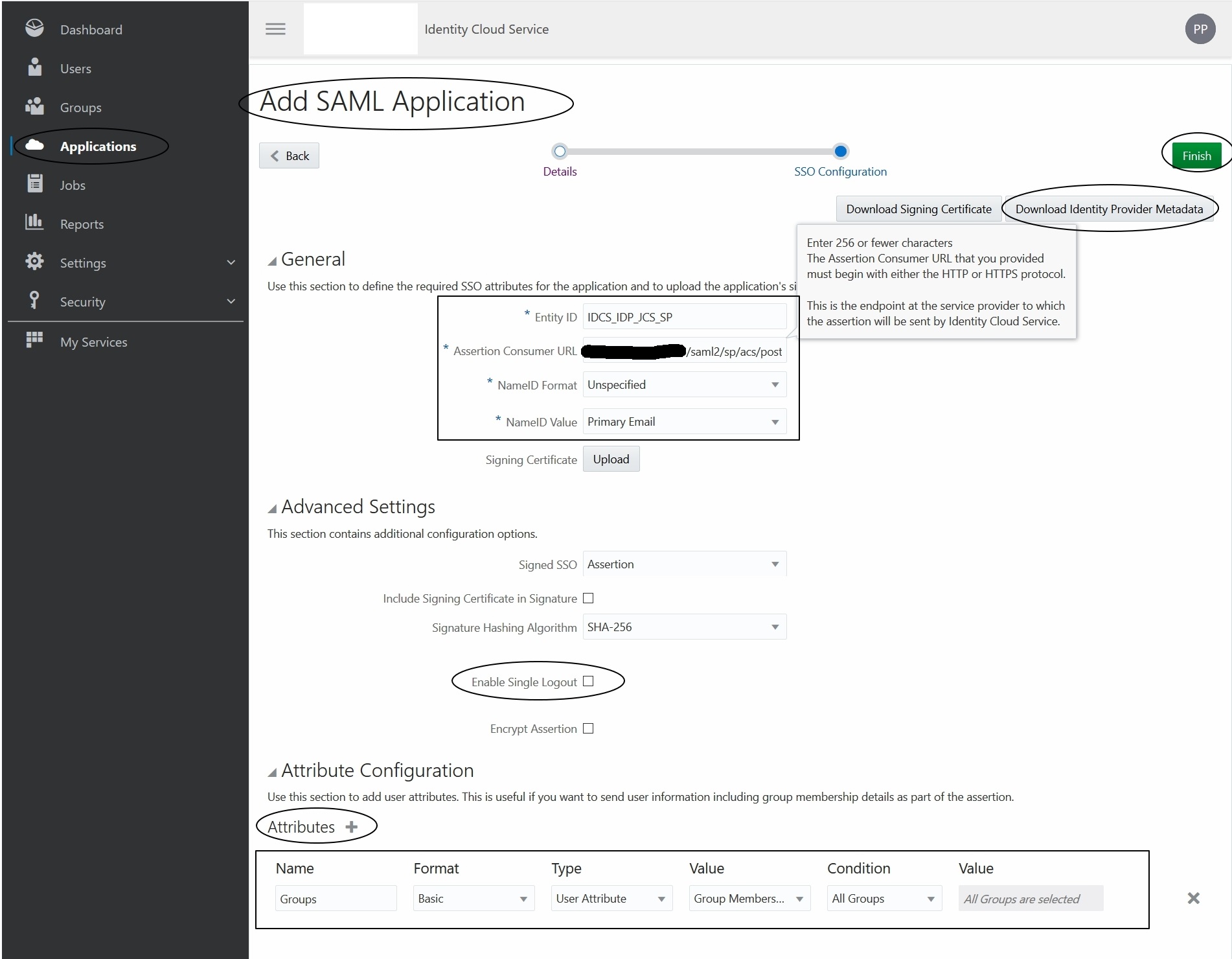Click Download Identity Provider Metadata
Viewport: 1232px width, 959px height.
click(x=1109, y=209)
